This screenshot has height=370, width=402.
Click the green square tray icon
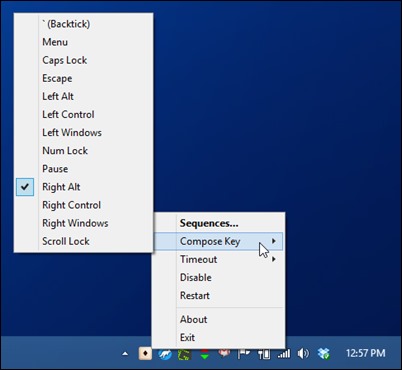(x=184, y=354)
